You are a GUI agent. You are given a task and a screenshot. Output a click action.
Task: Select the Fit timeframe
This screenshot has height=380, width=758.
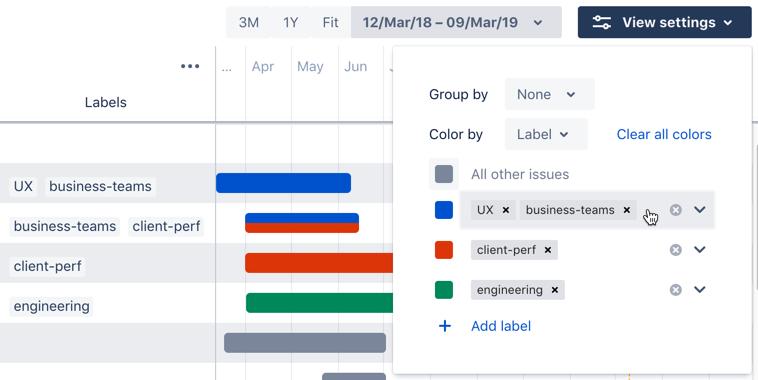[x=331, y=22]
